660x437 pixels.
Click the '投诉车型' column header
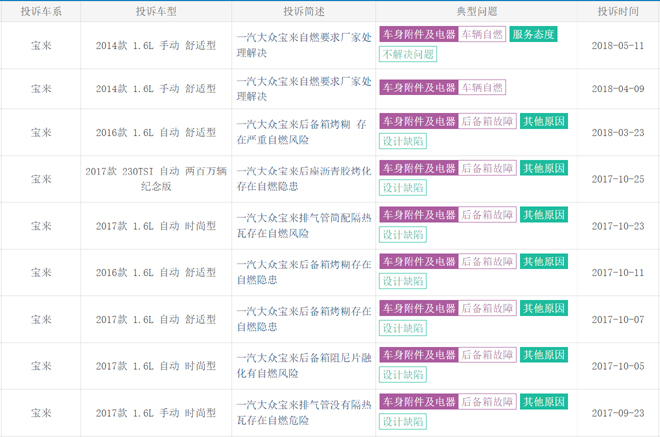[156, 11]
